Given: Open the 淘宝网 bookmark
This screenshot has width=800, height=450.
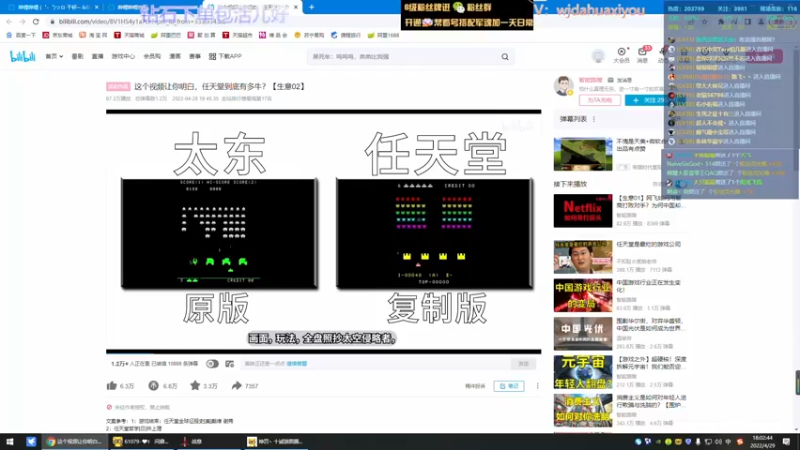Looking at the screenshot, I should [x=93, y=35].
